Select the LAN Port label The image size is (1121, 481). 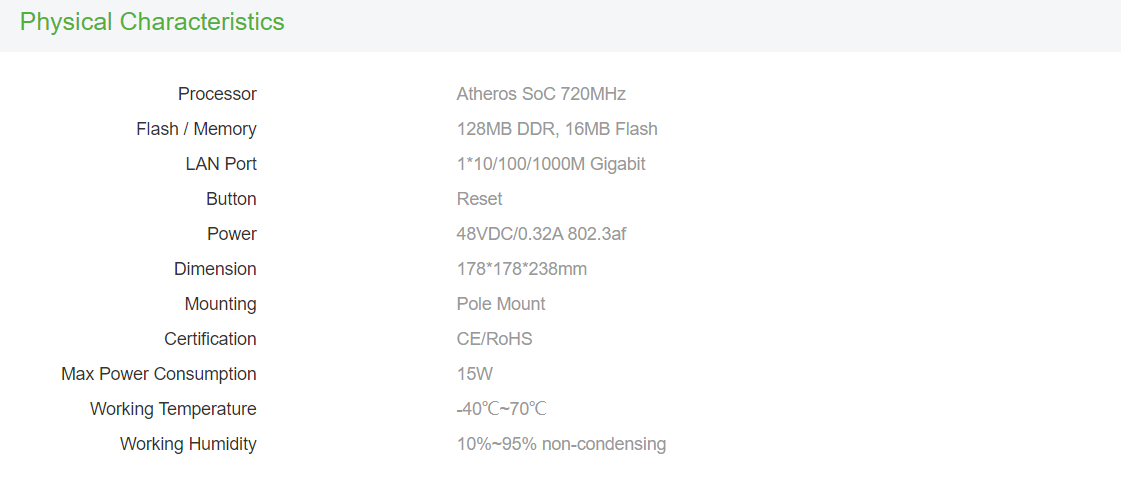[221, 164]
